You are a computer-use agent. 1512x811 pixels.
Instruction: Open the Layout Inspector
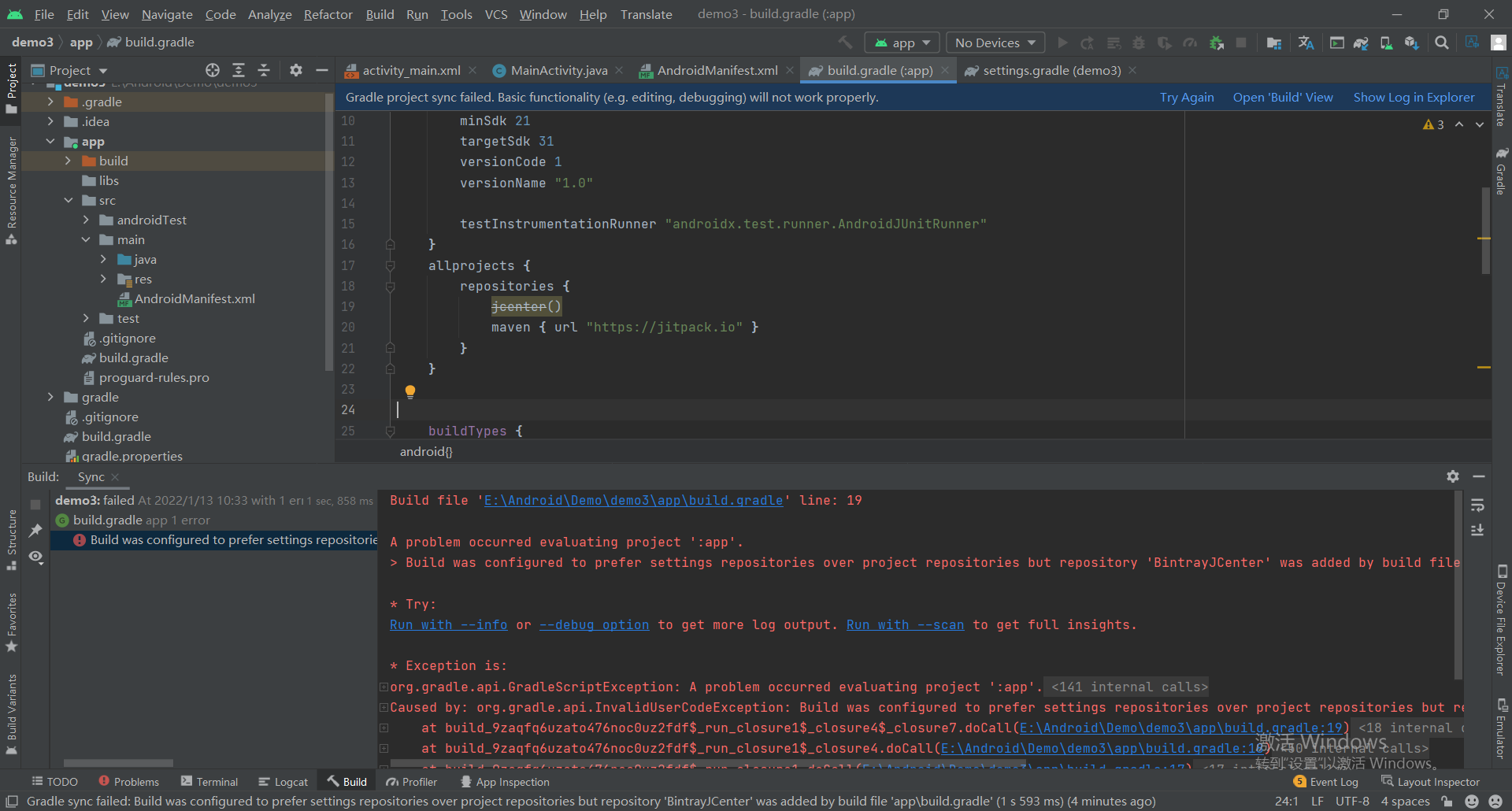click(1430, 782)
